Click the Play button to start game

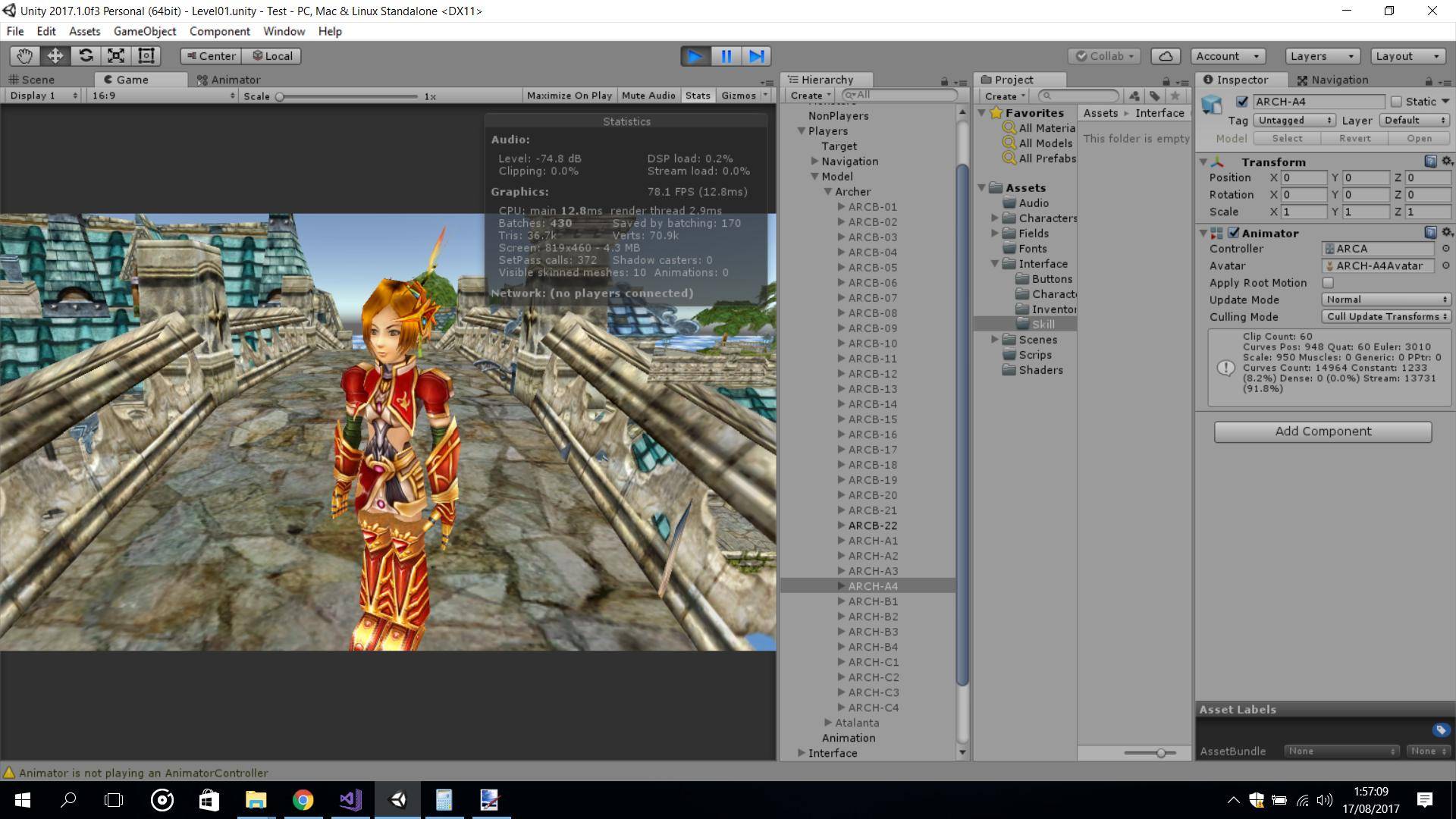(694, 55)
